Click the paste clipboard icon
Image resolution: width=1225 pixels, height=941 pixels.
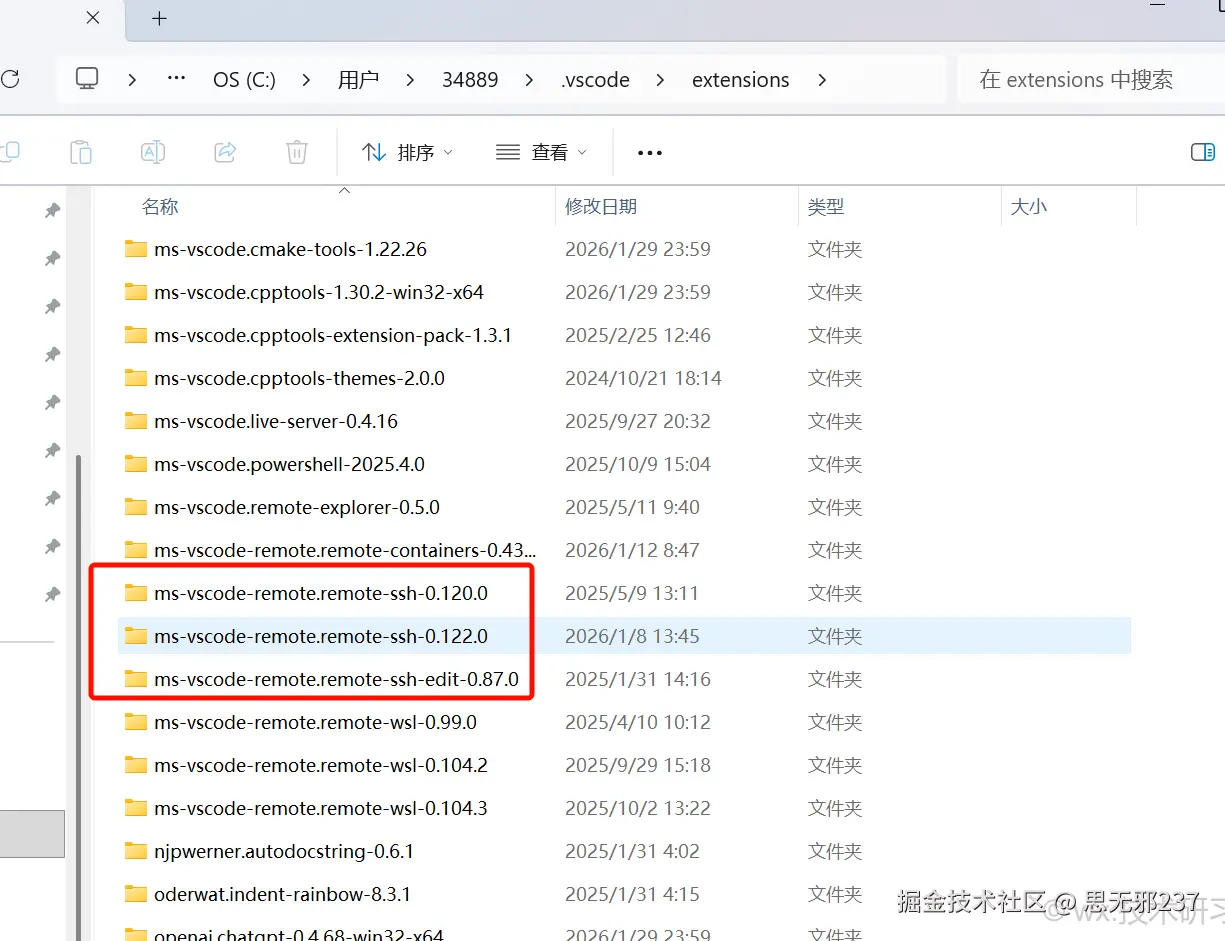coord(80,152)
